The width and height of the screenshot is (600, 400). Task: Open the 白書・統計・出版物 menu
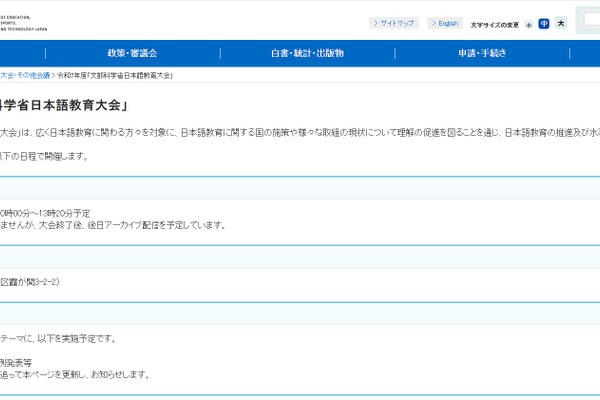pyautogui.click(x=307, y=53)
